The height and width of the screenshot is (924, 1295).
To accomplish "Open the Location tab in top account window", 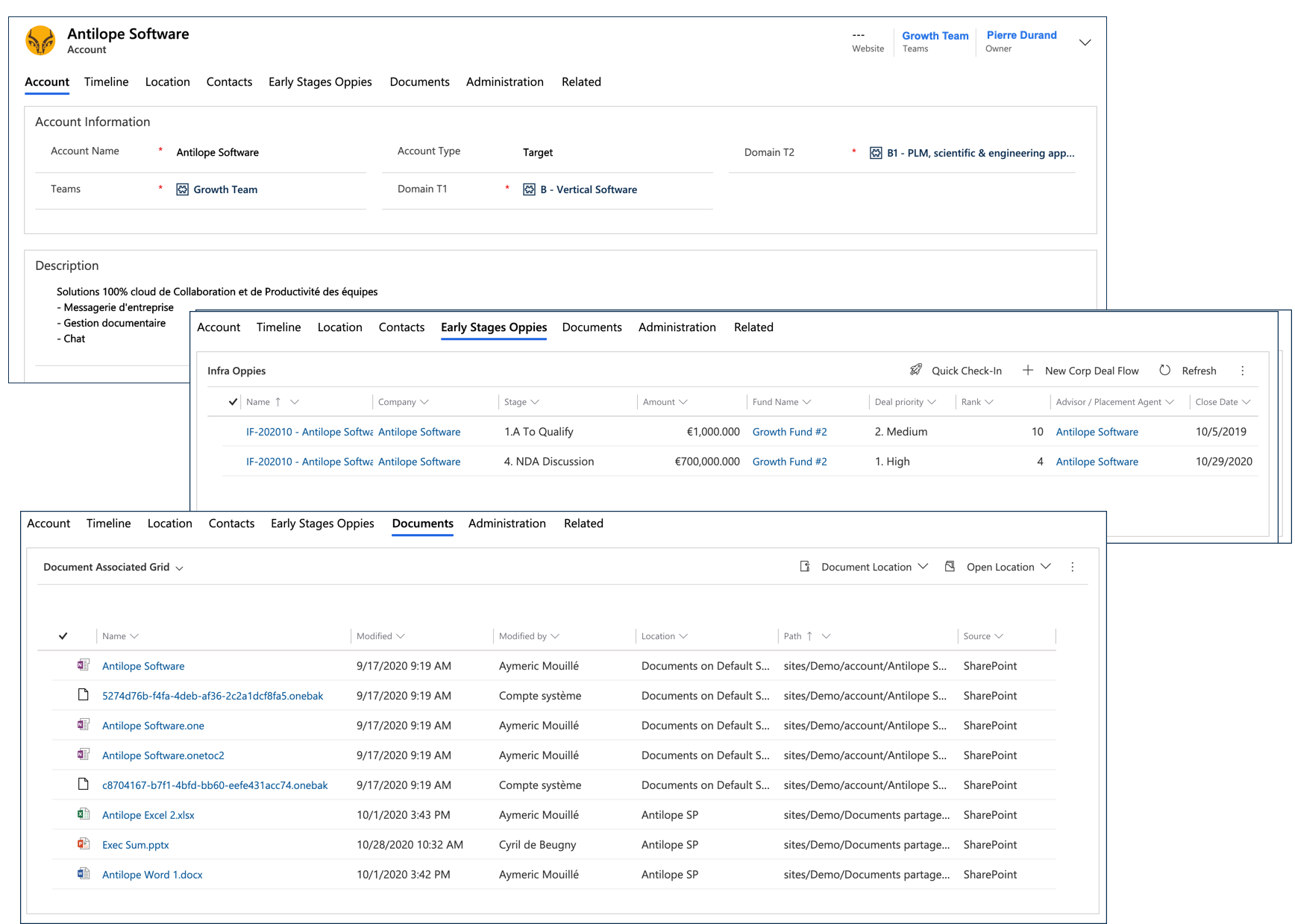I will point(167,82).
